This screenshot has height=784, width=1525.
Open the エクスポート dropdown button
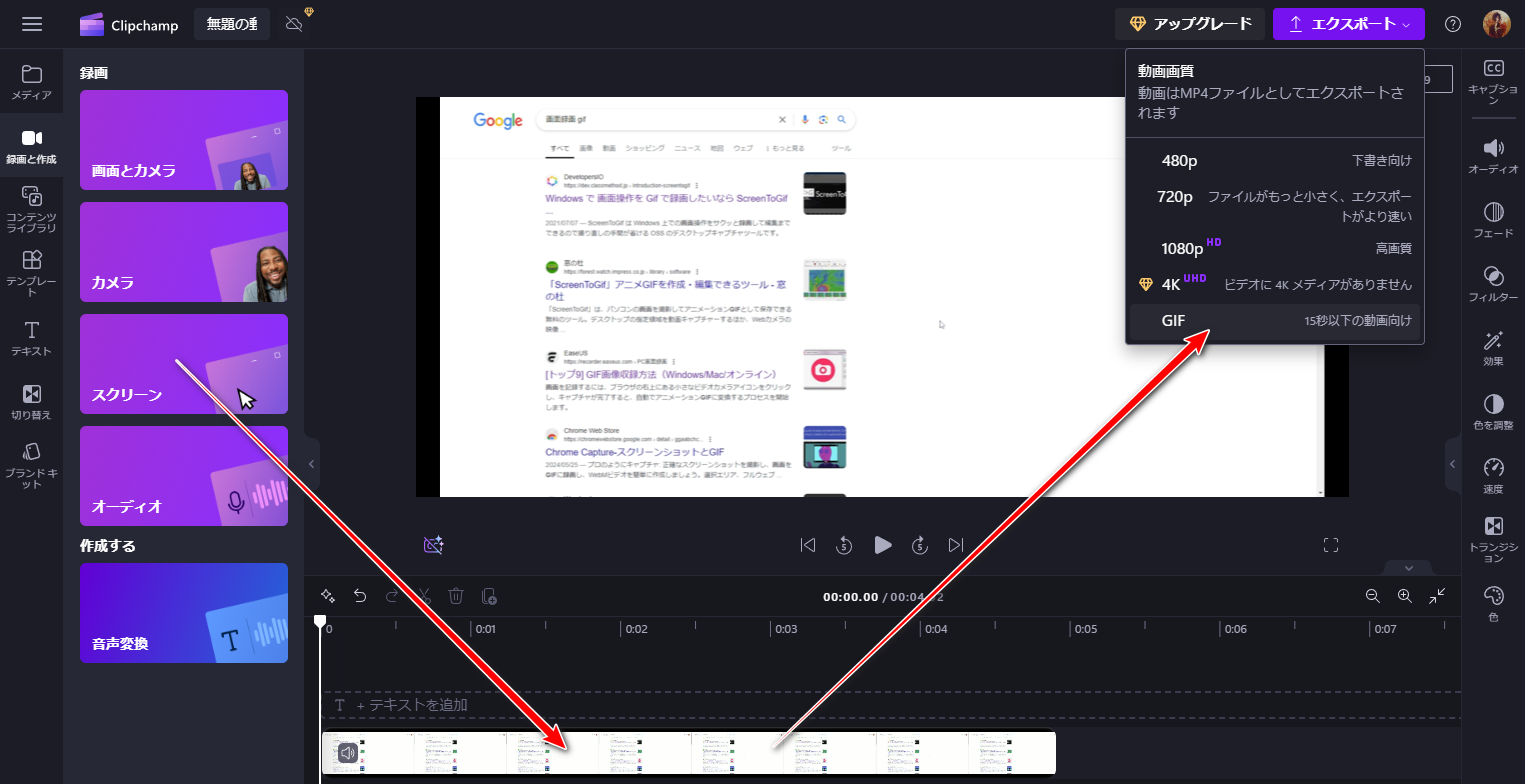(1348, 24)
